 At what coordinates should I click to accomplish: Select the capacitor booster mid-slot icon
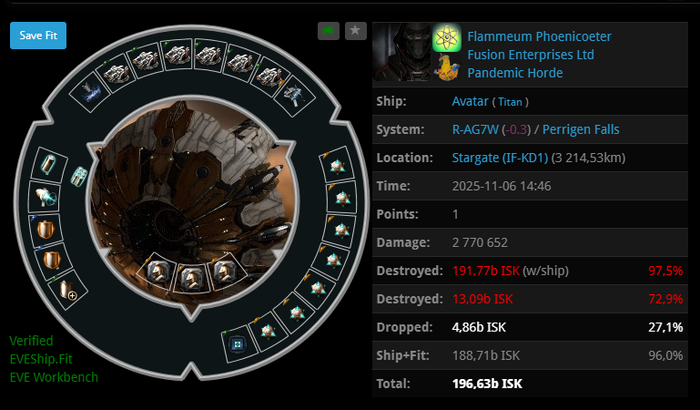click(x=49, y=164)
